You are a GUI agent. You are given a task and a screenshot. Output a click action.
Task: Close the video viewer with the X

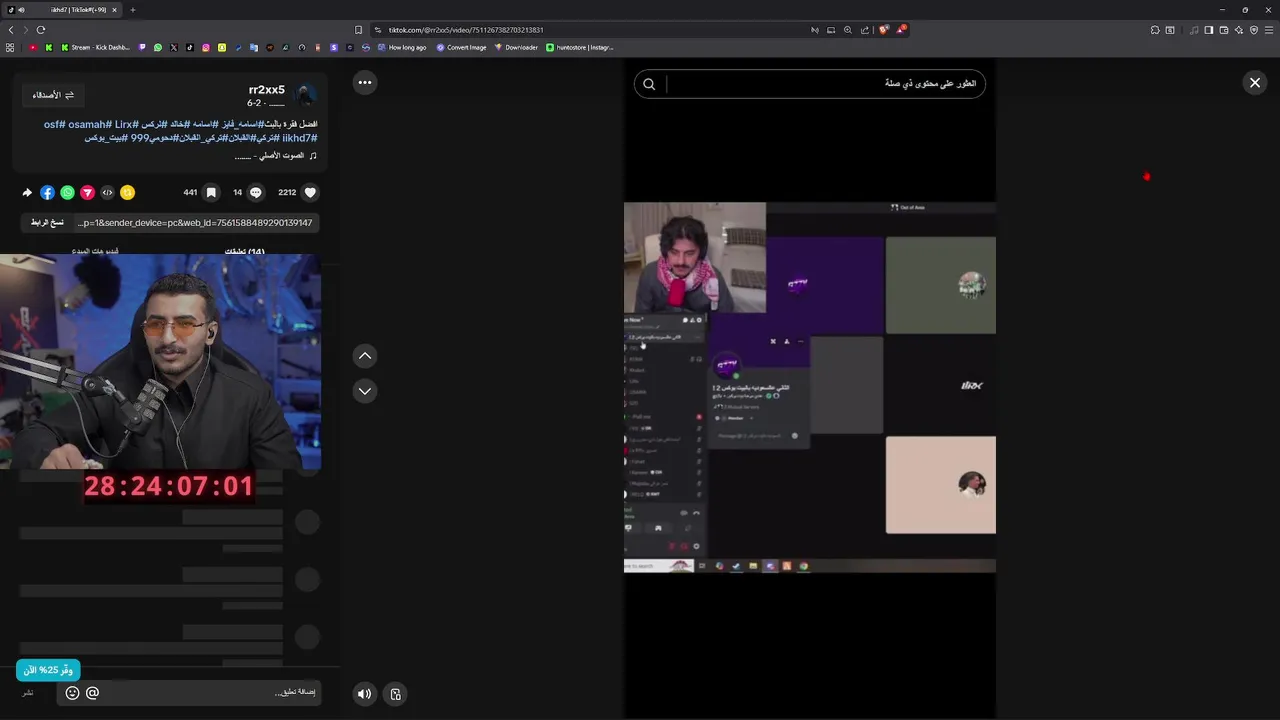(x=1255, y=83)
